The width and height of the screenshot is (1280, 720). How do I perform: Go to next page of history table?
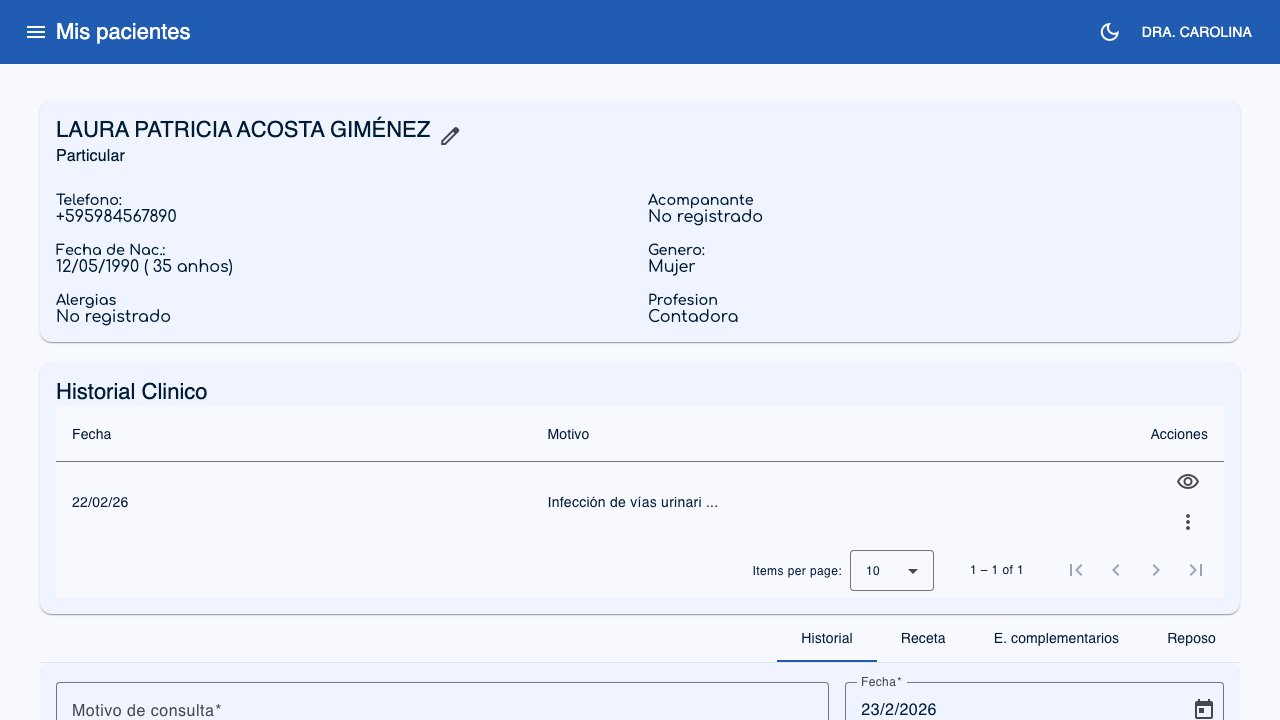point(1156,570)
